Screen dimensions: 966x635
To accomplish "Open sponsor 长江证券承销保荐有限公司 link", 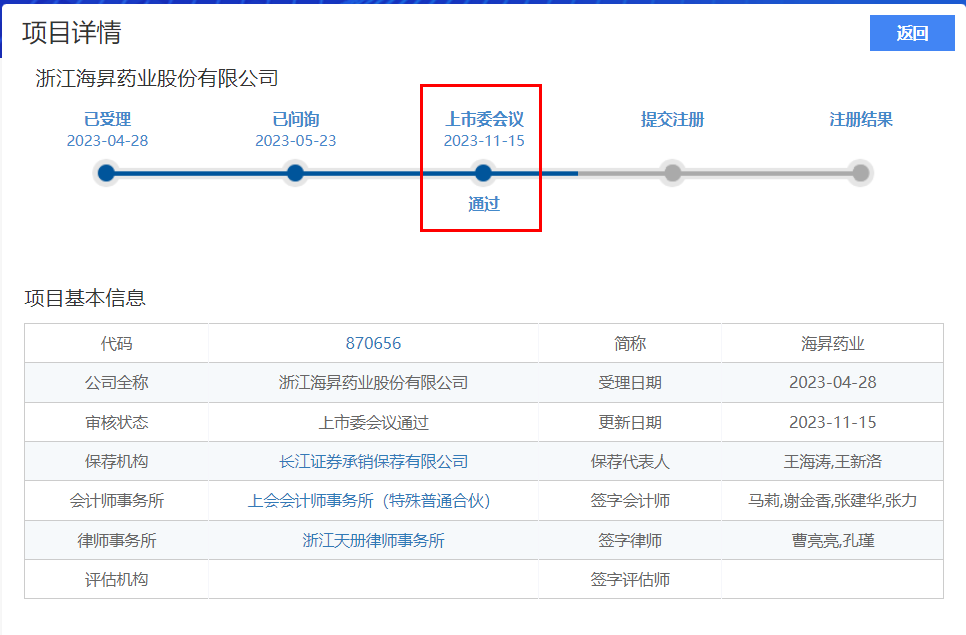I will [373, 462].
